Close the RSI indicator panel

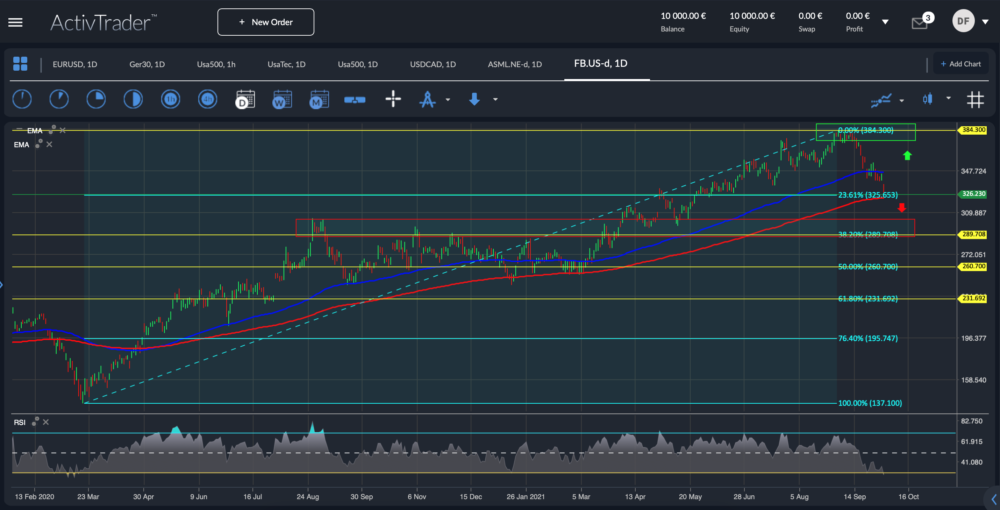click(x=46, y=422)
